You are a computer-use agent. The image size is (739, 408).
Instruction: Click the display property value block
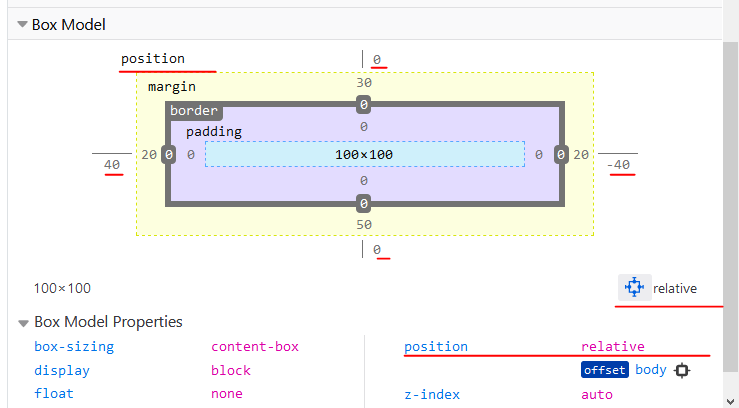tap(230, 370)
